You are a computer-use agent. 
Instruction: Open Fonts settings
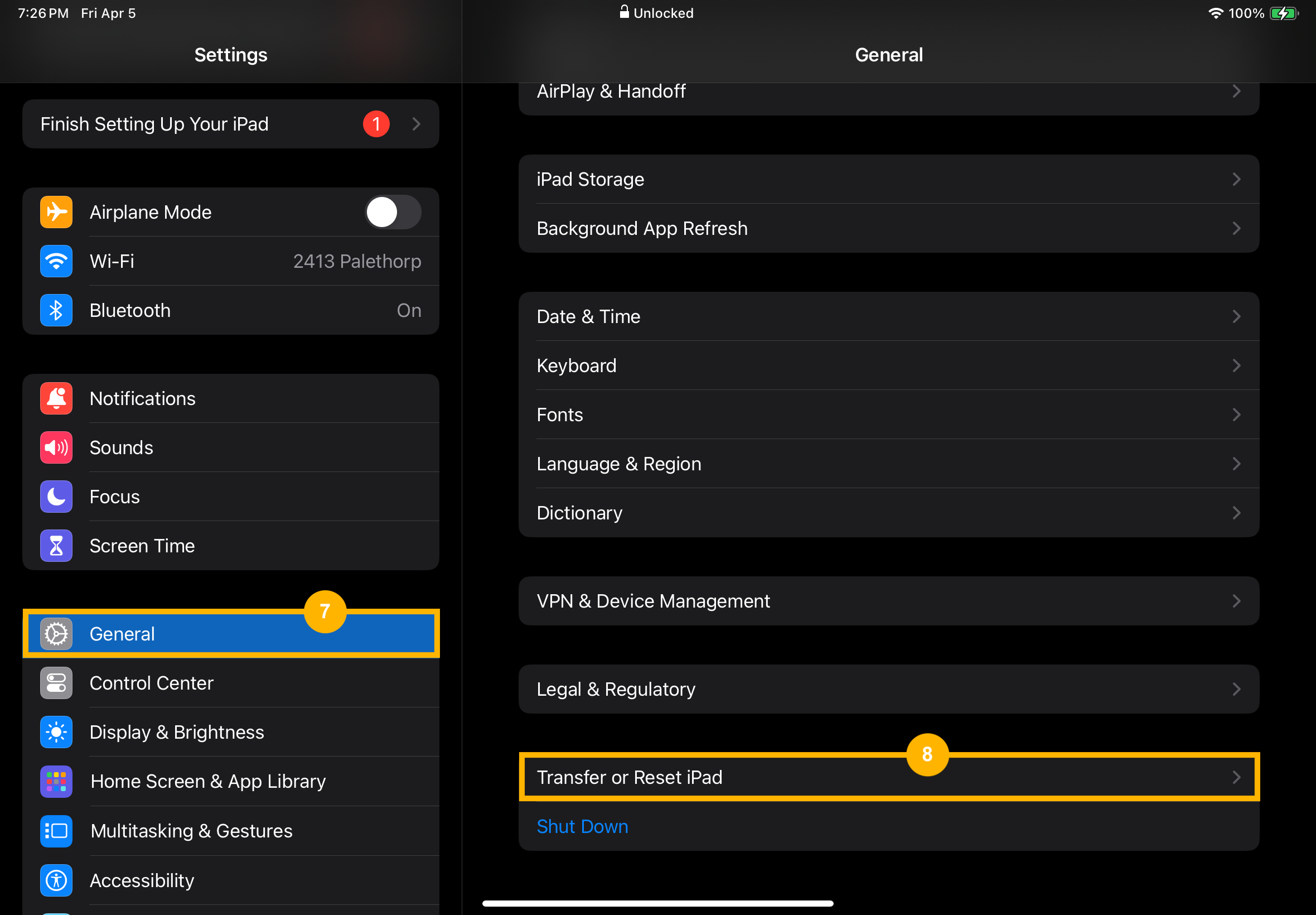889,415
